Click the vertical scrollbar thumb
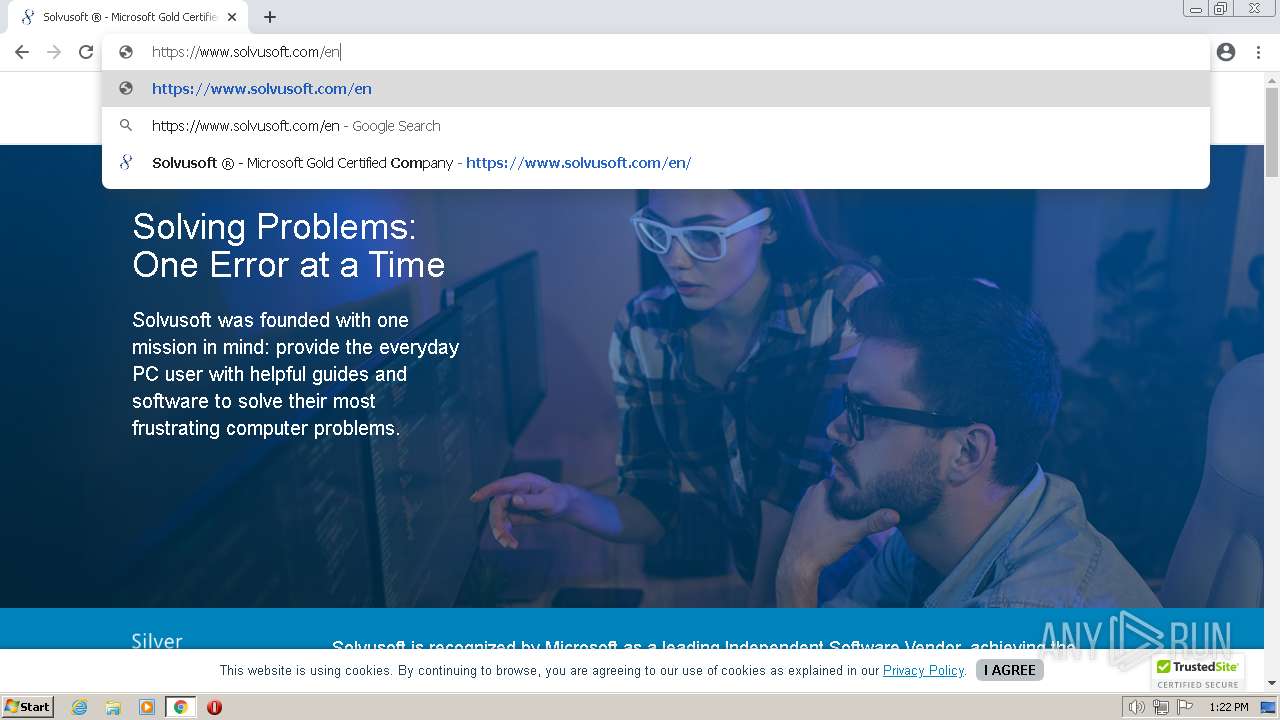 coord(1272,132)
